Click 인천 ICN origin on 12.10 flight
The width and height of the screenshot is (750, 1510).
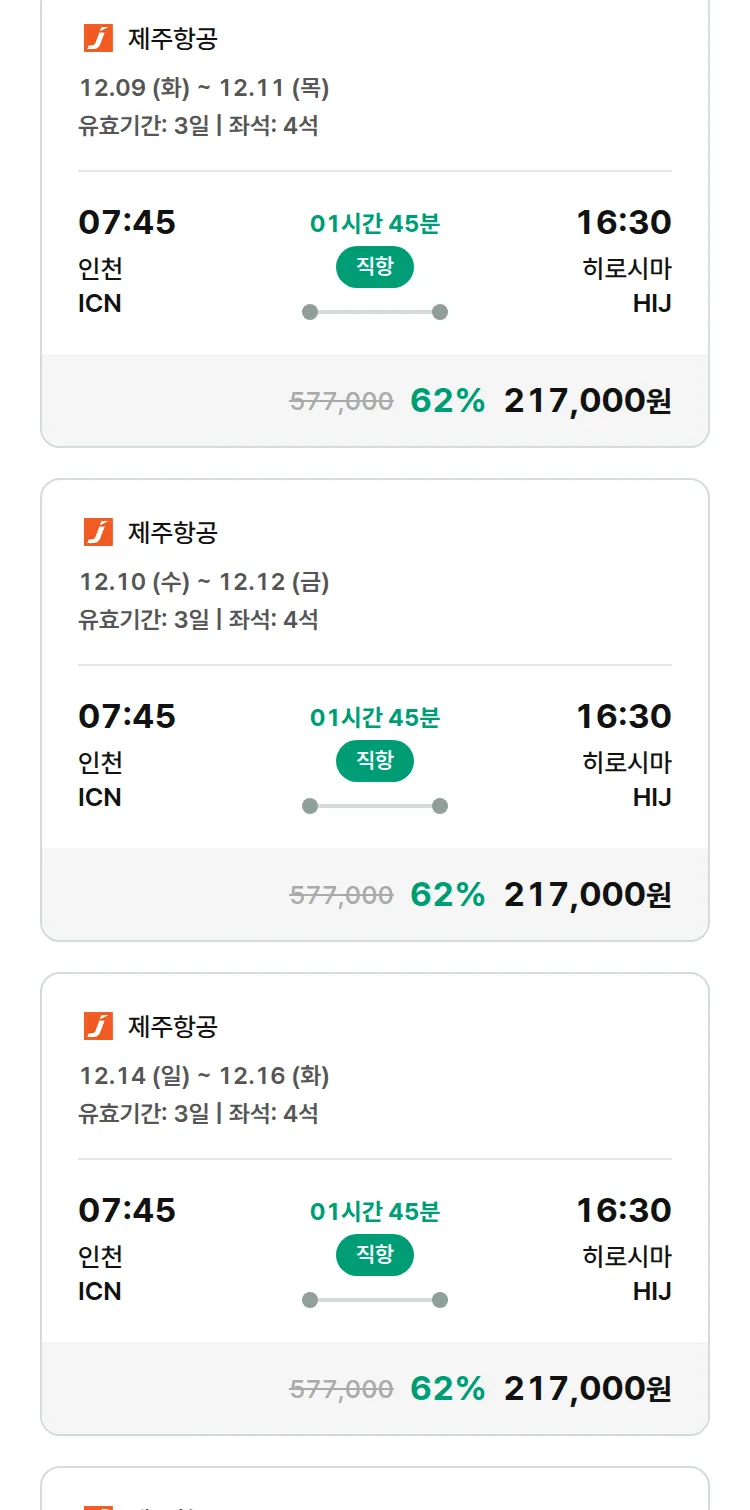point(100,779)
